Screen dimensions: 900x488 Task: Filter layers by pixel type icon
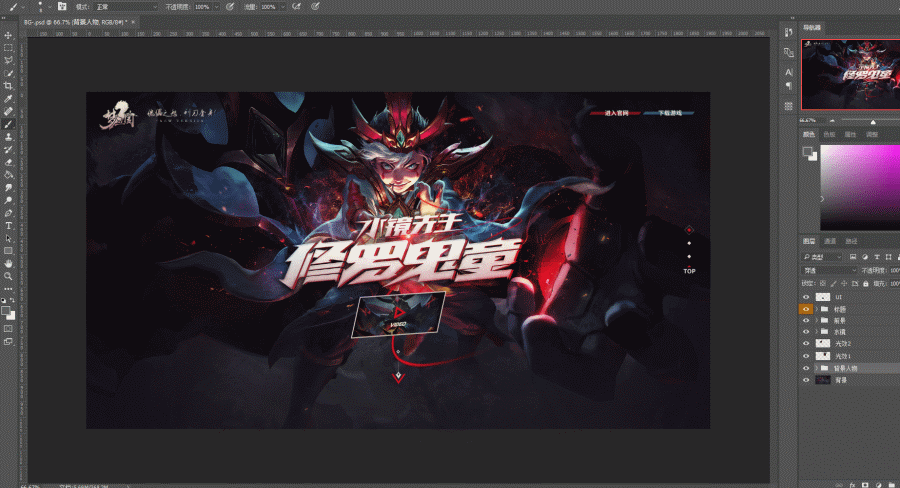pos(853,257)
